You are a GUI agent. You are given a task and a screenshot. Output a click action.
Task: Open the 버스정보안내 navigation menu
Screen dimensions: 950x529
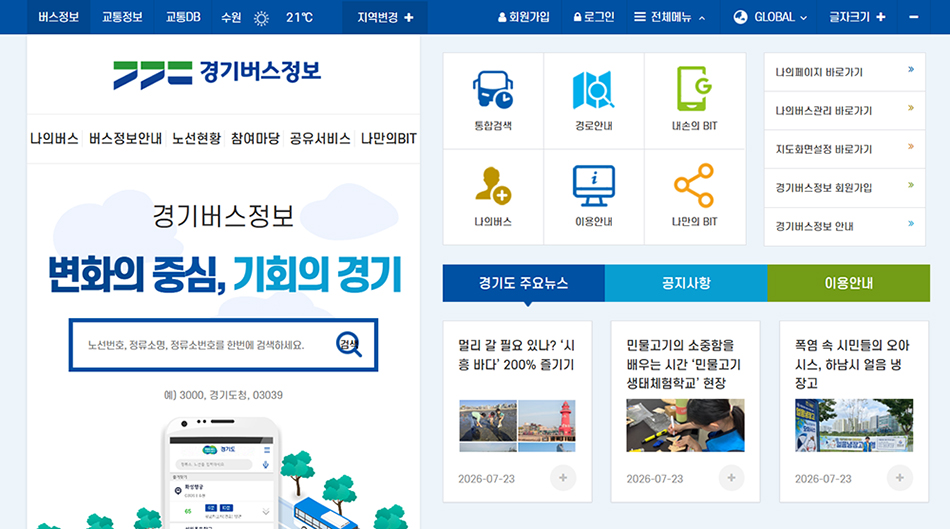coord(125,139)
